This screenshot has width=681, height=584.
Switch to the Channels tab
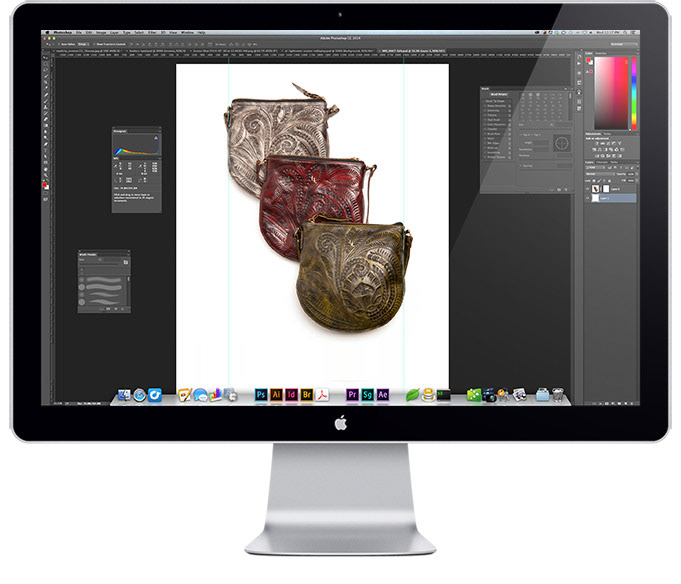point(602,162)
